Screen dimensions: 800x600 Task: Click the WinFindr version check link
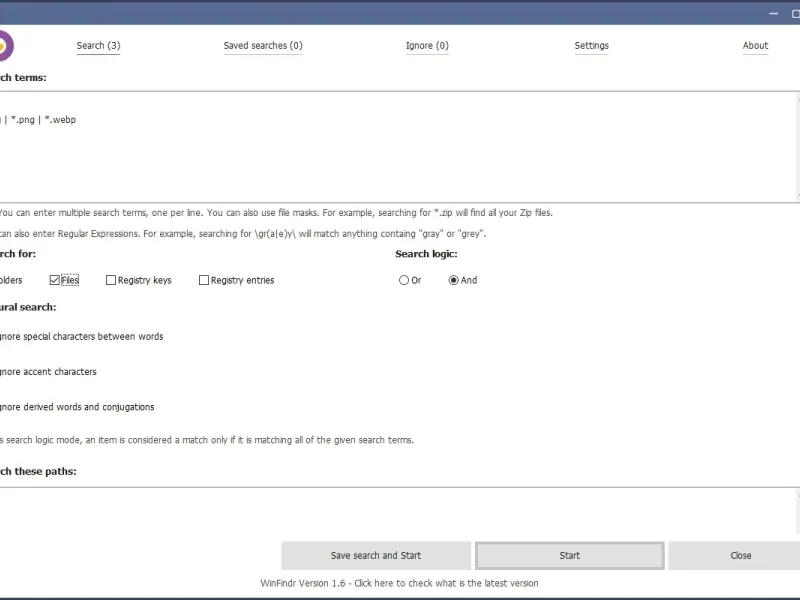pyautogui.click(x=399, y=583)
